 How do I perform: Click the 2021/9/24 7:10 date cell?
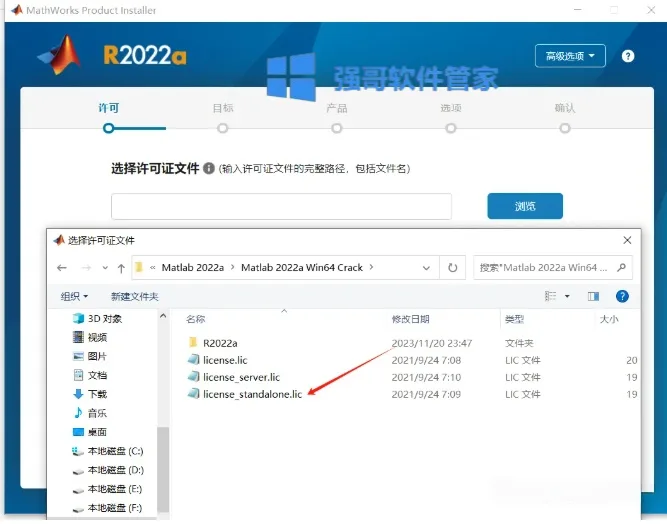coord(426,377)
